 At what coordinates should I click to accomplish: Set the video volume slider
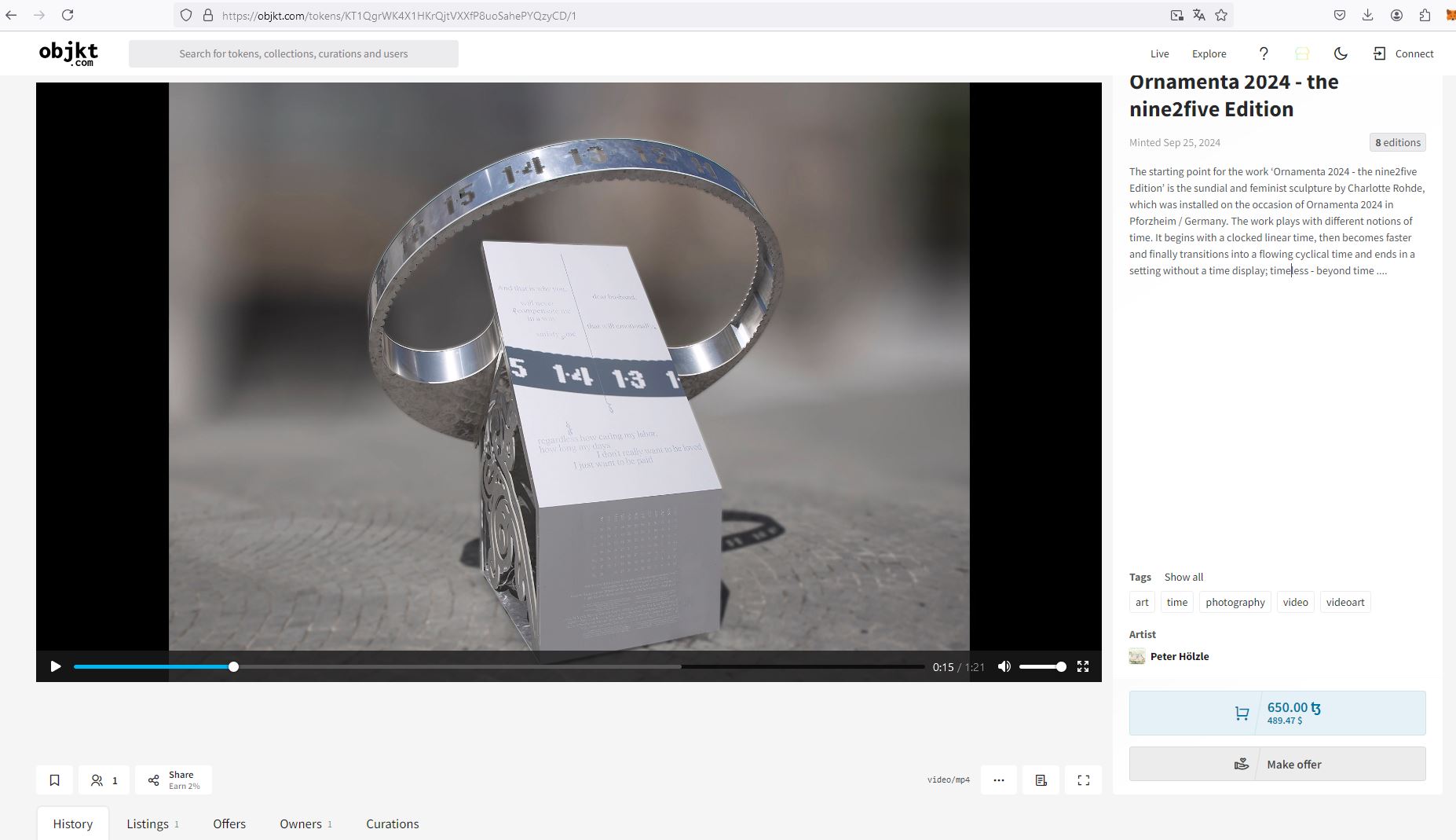click(x=1042, y=666)
